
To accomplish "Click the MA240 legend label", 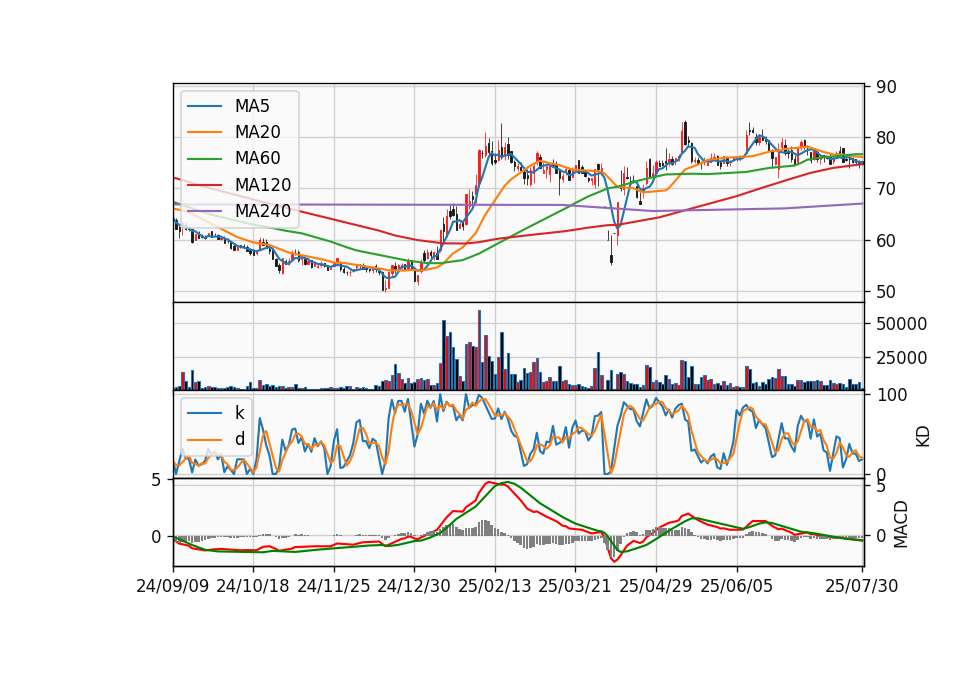I will [263, 211].
